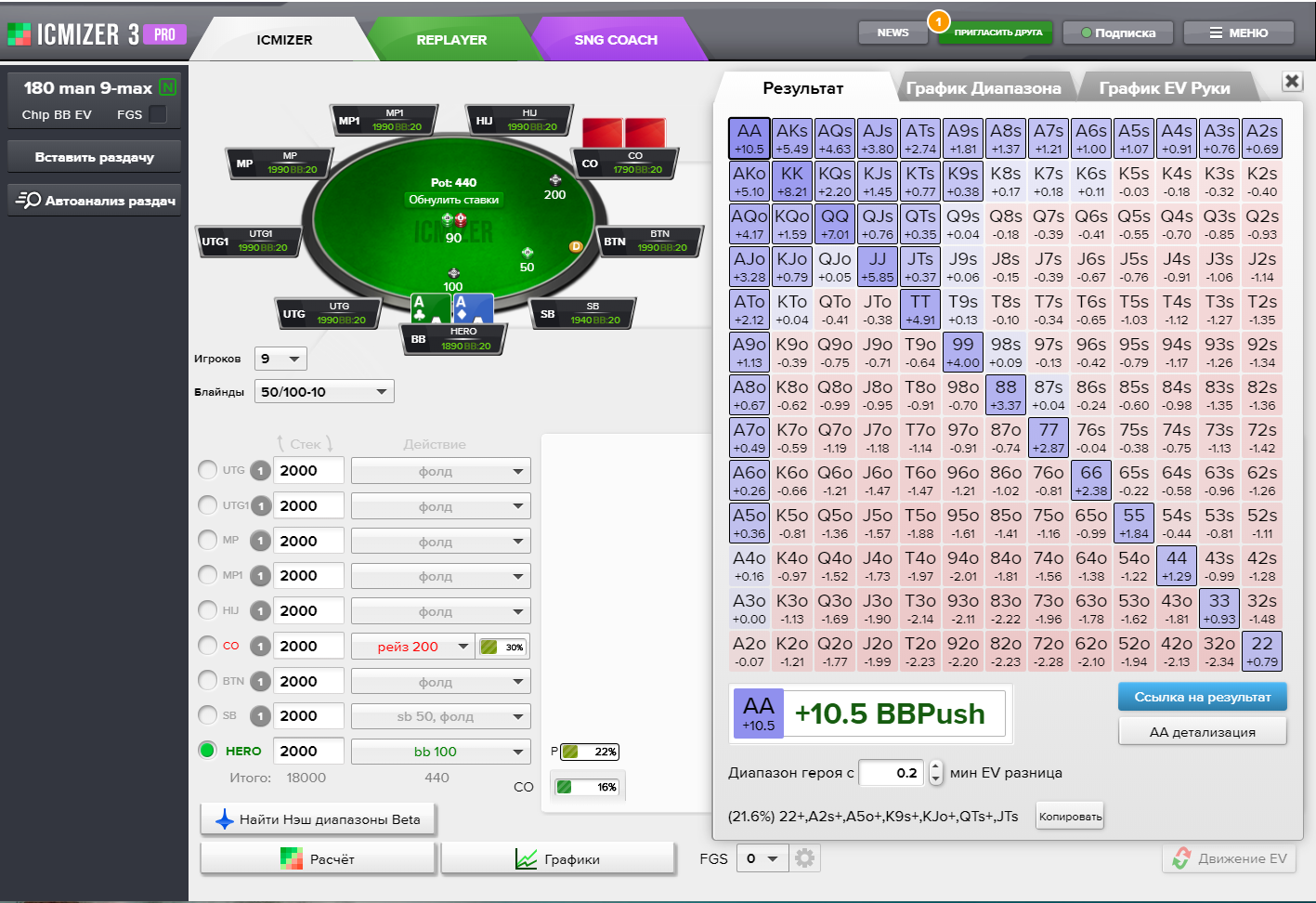Select MP1 as hero radio button
The height and width of the screenshot is (903, 1316).
coord(208,575)
